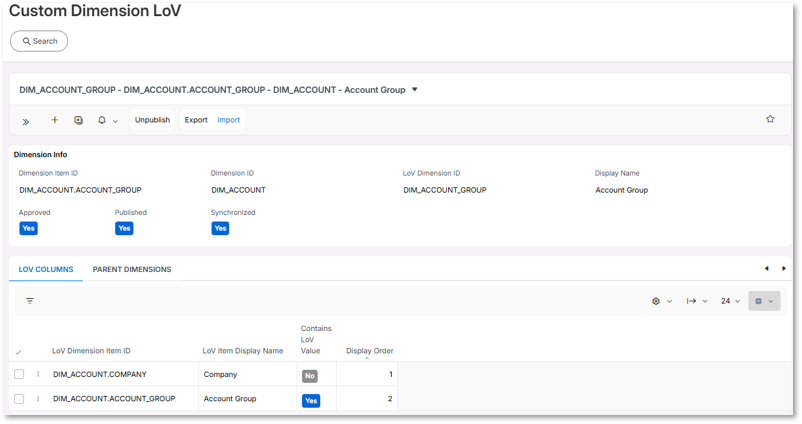Click the Synchronized Yes badge
The height and width of the screenshot is (424, 802).
[220, 228]
